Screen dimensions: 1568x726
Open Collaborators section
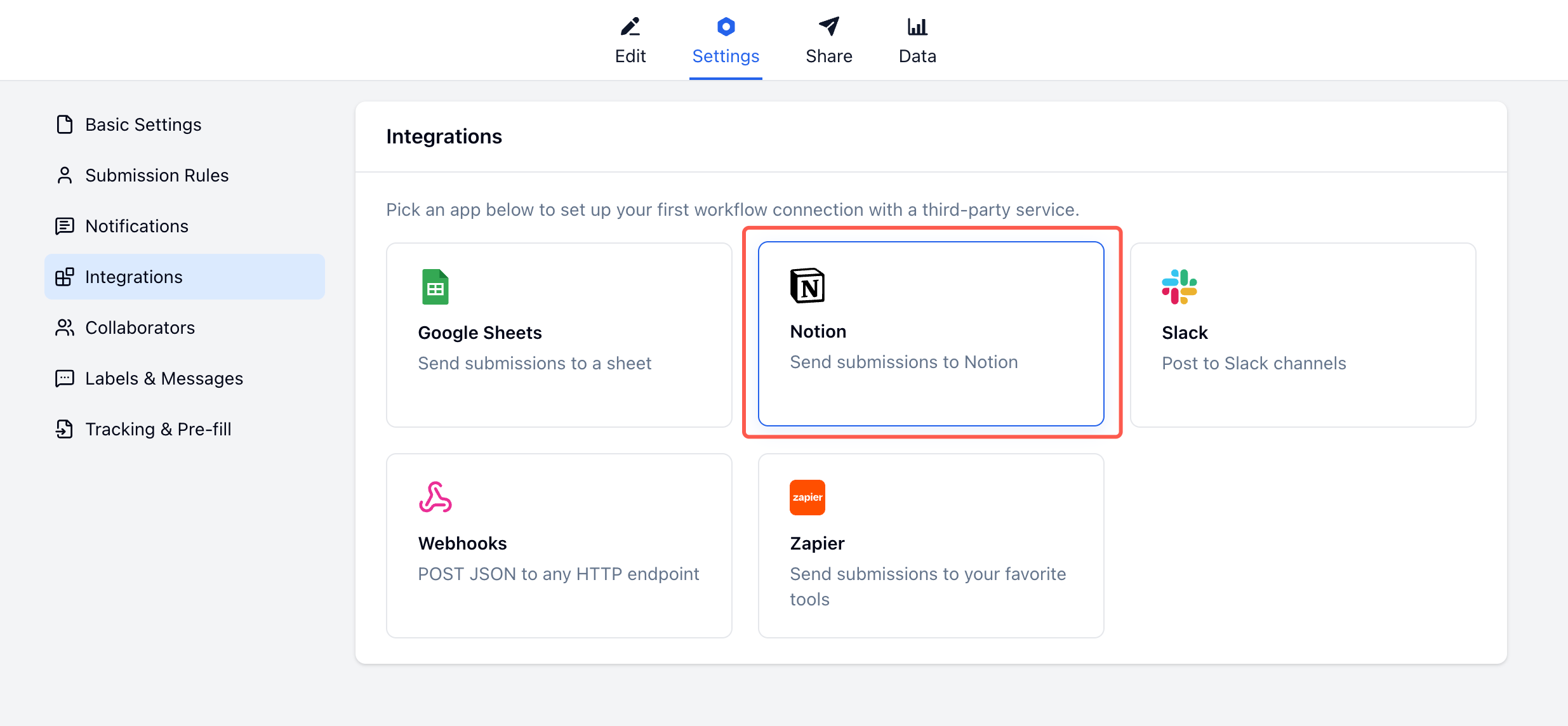(x=185, y=327)
